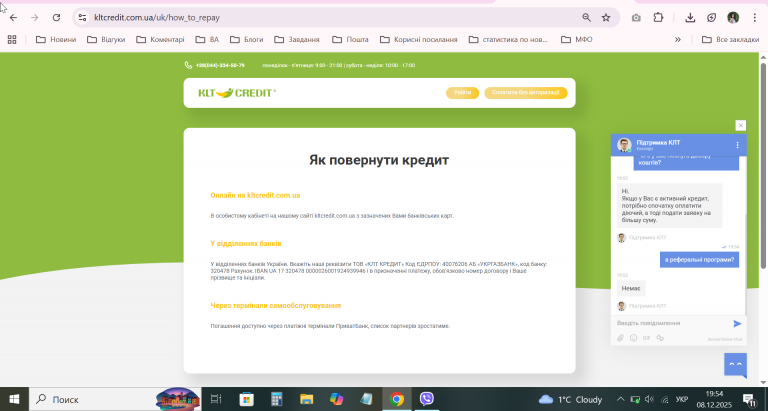
Task: Open the GIF picker in chat
Action: [x=647, y=338]
